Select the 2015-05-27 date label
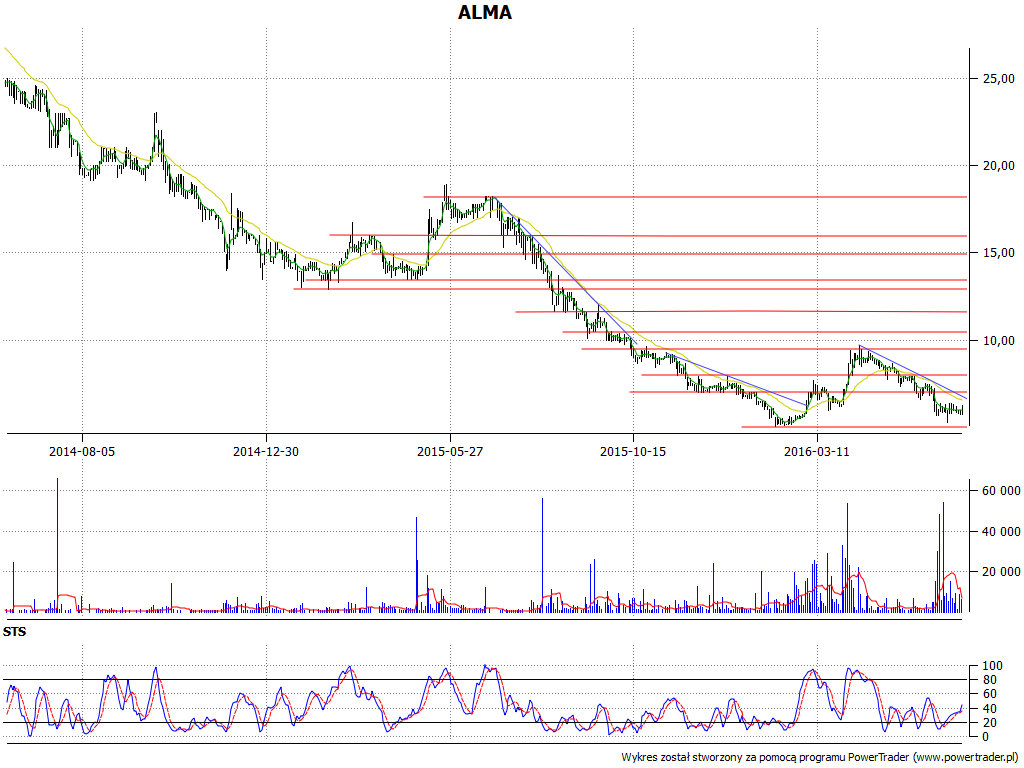The height and width of the screenshot is (768, 1024). click(x=450, y=451)
